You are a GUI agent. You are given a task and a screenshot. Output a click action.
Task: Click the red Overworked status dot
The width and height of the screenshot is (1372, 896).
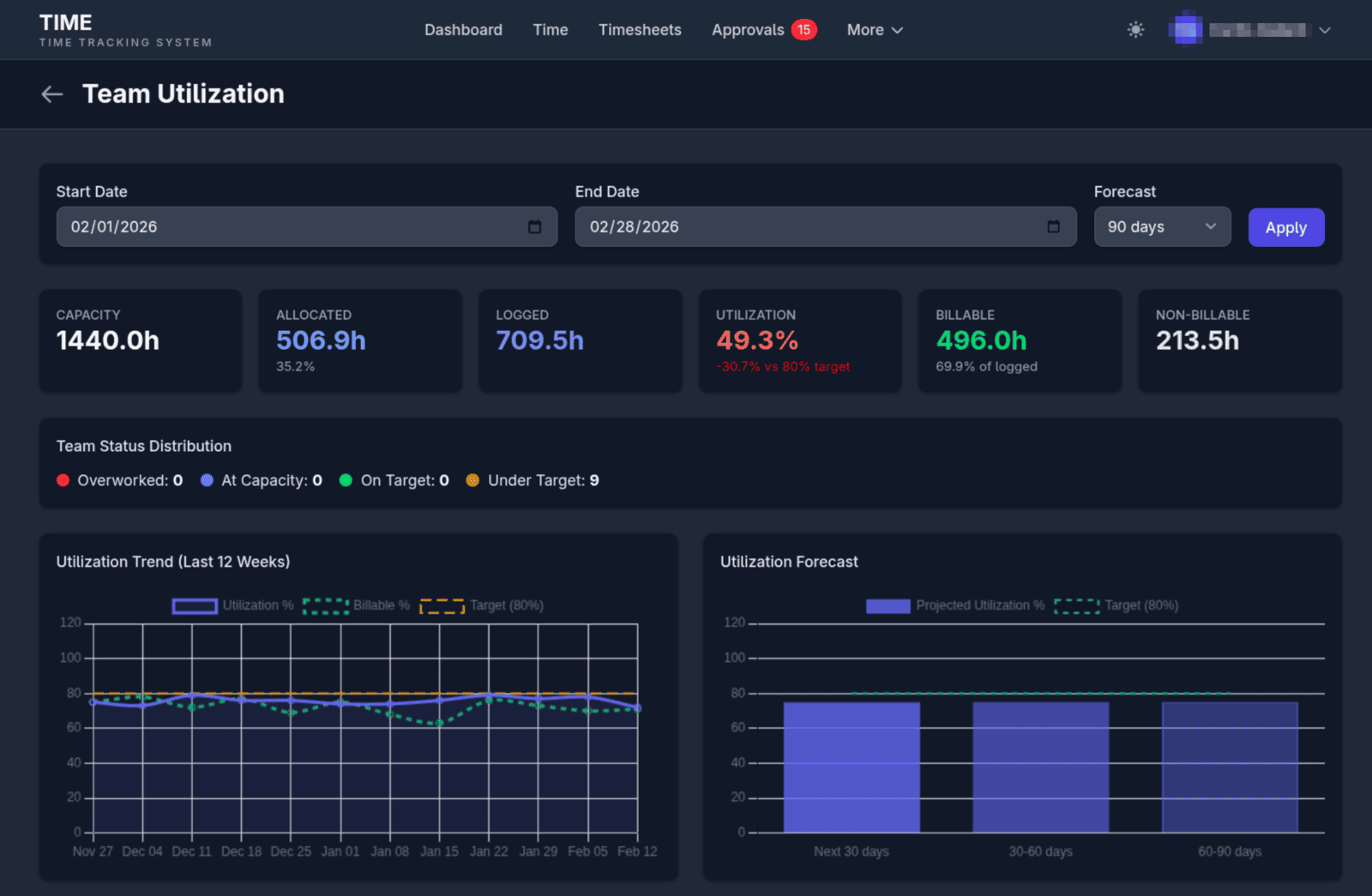(63, 481)
